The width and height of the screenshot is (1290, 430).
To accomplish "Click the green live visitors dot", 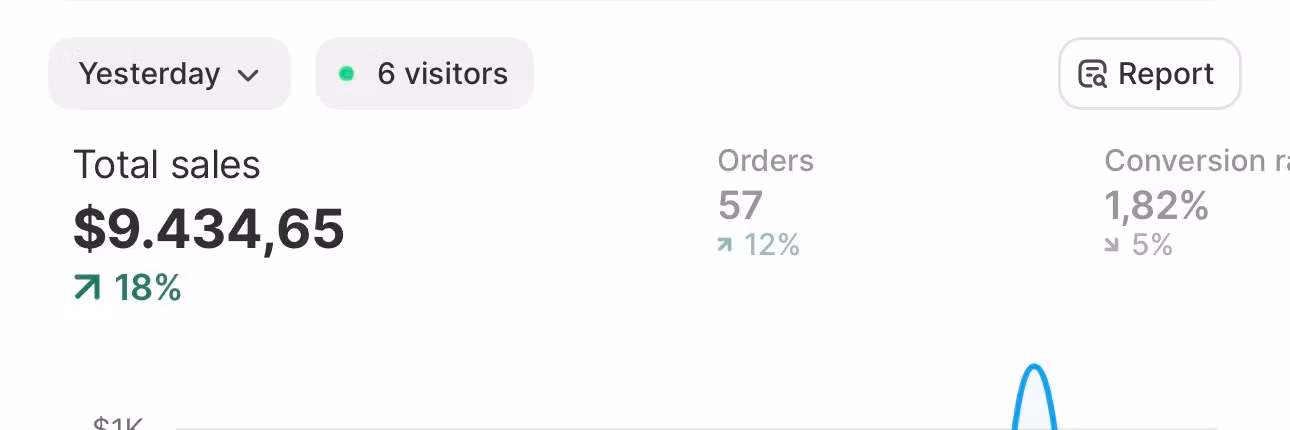I will (347, 74).
